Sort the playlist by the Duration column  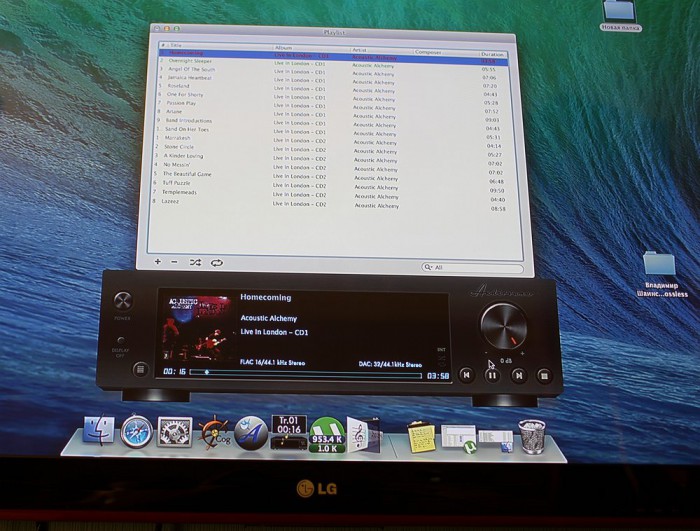tap(493, 54)
